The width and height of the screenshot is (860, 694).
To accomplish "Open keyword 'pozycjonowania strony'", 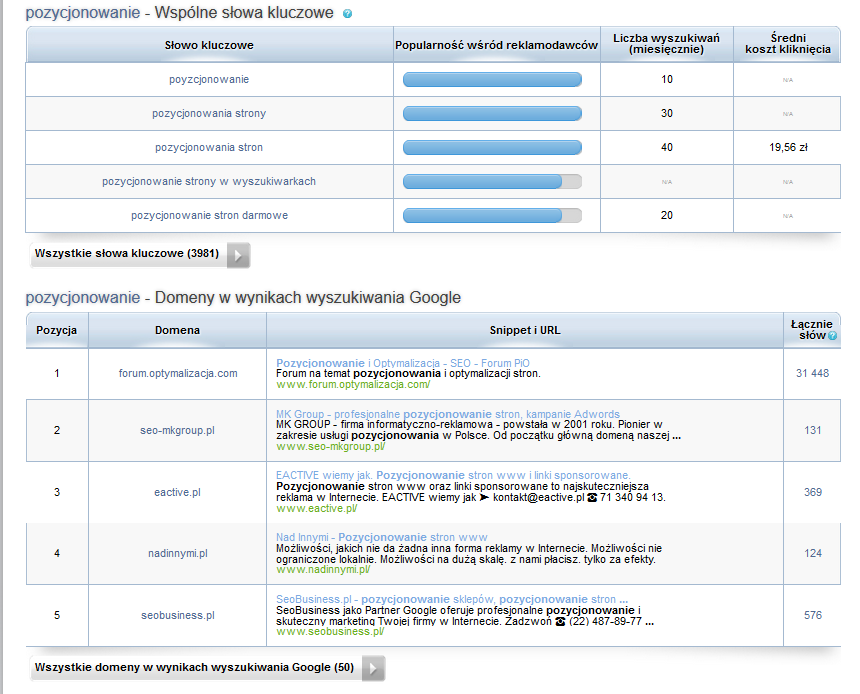I will (x=209, y=113).
